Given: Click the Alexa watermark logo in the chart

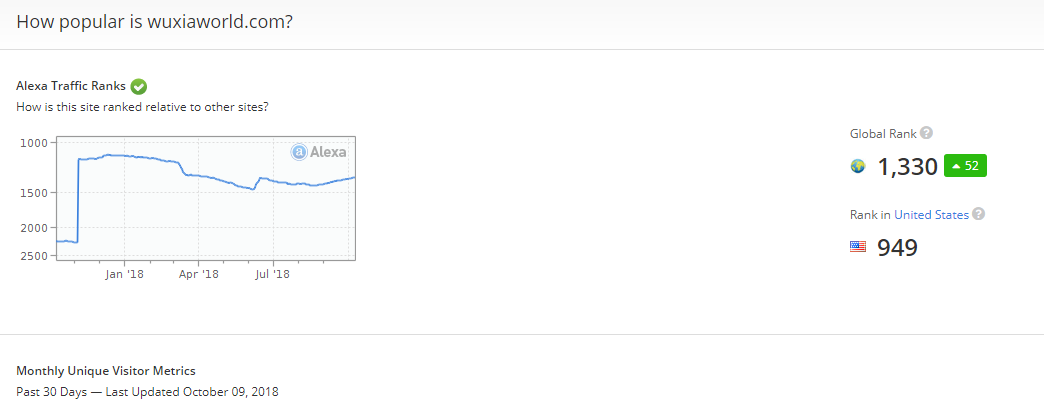Looking at the screenshot, I should click(x=319, y=152).
